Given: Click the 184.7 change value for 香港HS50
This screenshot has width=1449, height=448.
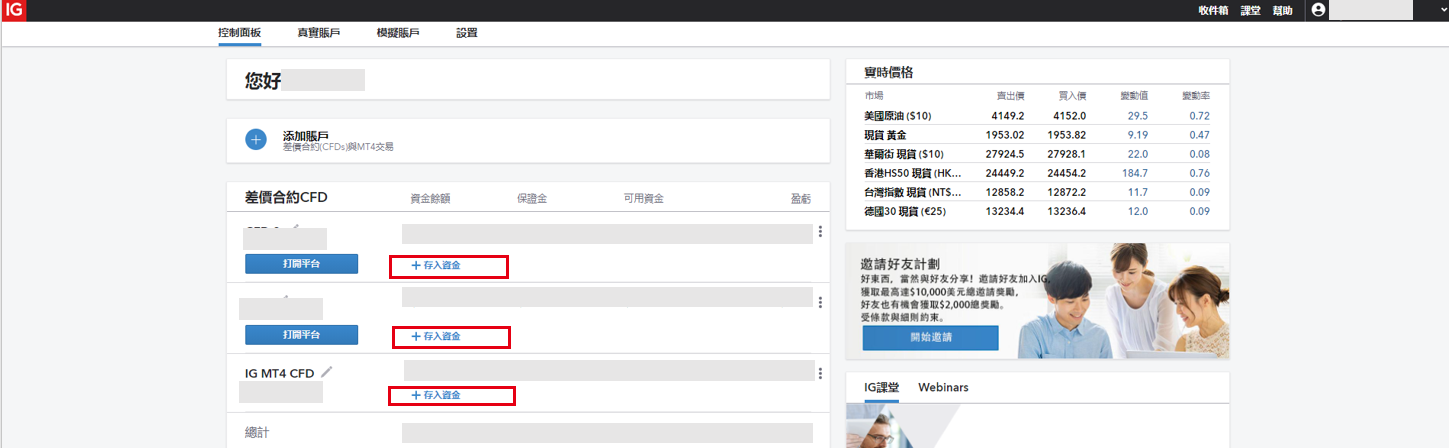Looking at the screenshot, I should click(1134, 173).
